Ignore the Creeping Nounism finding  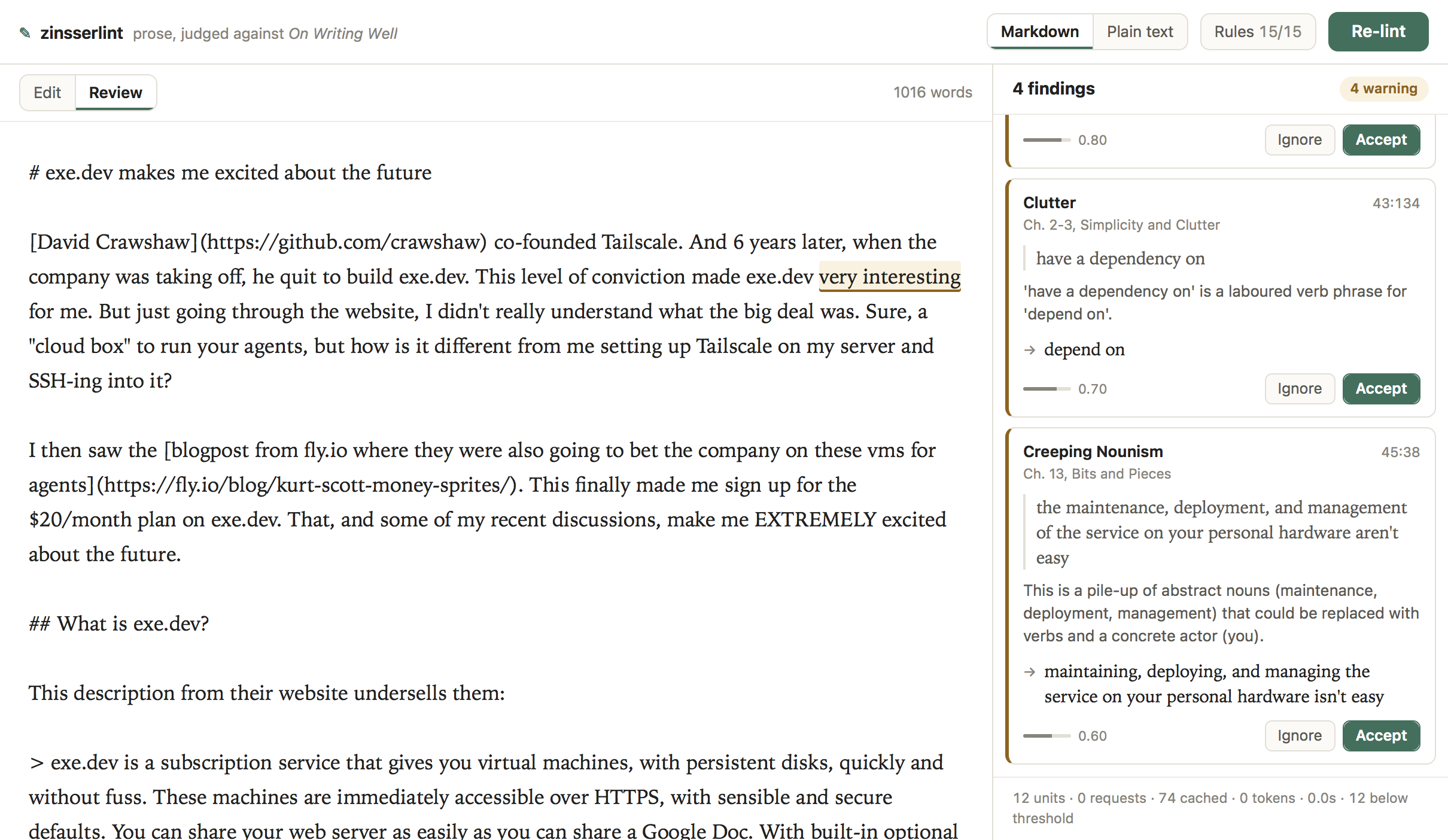pyautogui.click(x=1300, y=736)
